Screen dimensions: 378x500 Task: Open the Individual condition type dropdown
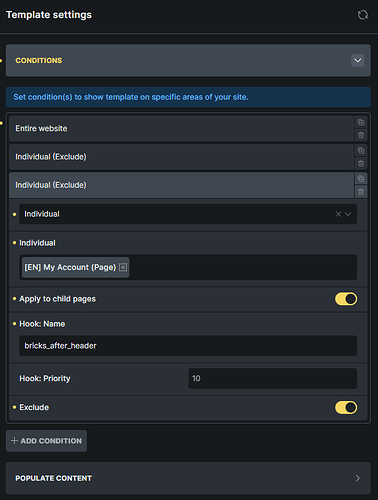point(188,214)
